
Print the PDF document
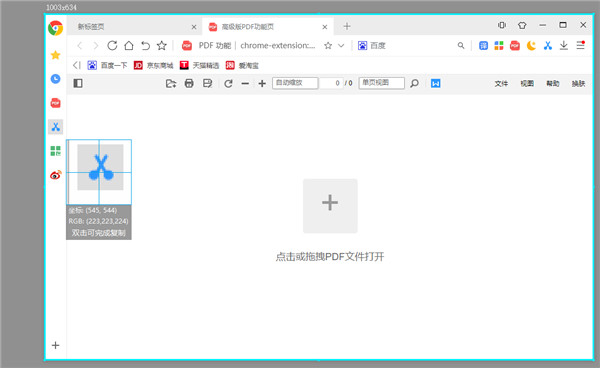(189, 83)
